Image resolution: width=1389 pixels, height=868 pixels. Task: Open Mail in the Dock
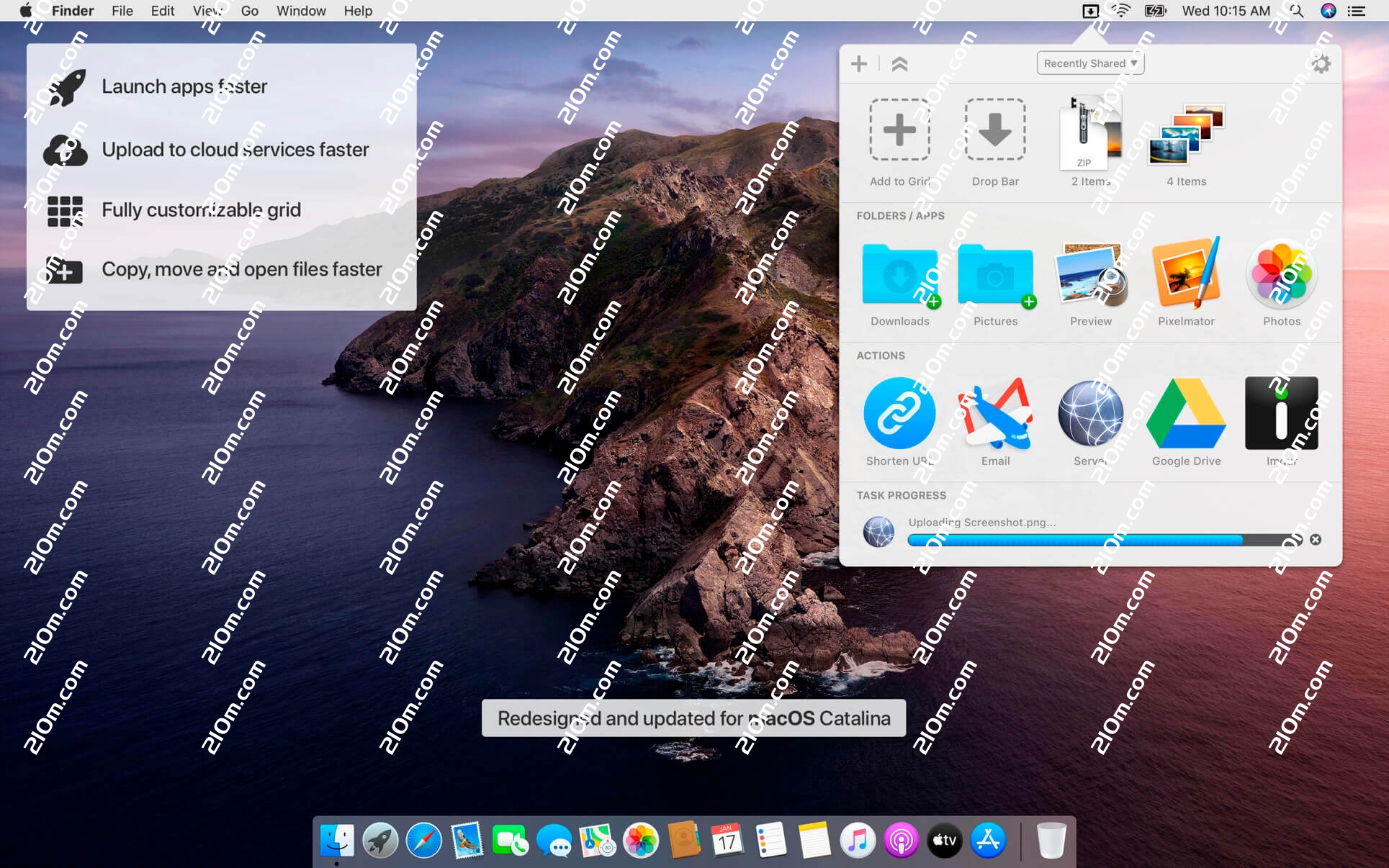click(467, 840)
